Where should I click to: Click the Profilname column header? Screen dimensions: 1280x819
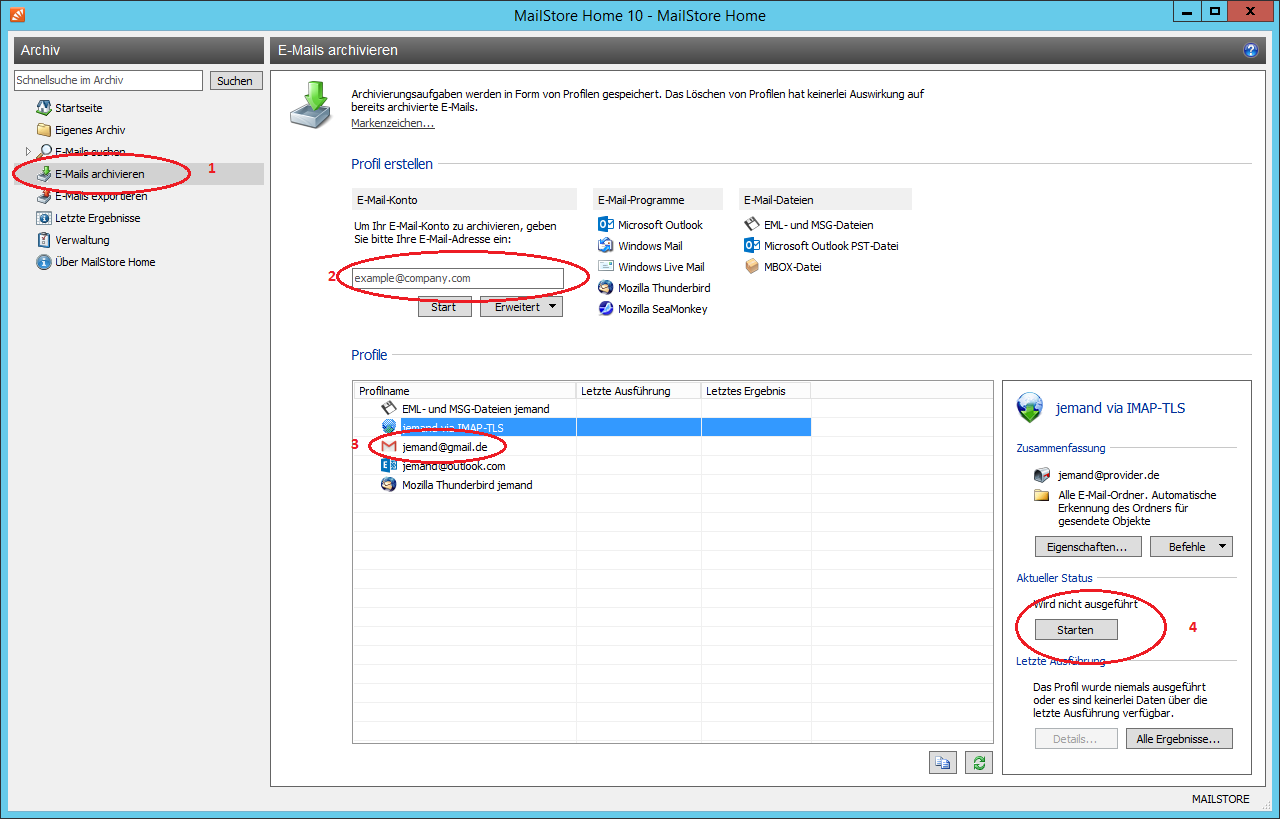(x=465, y=391)
